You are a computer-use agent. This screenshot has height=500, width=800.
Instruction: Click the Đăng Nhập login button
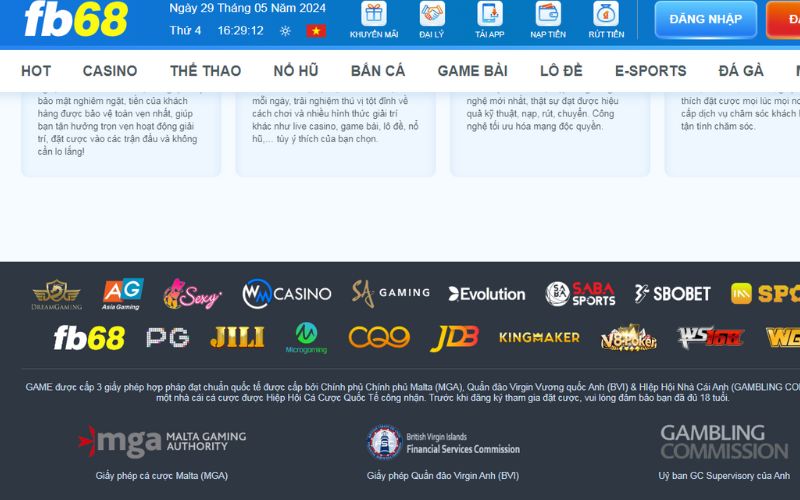(x=706, y=19)
